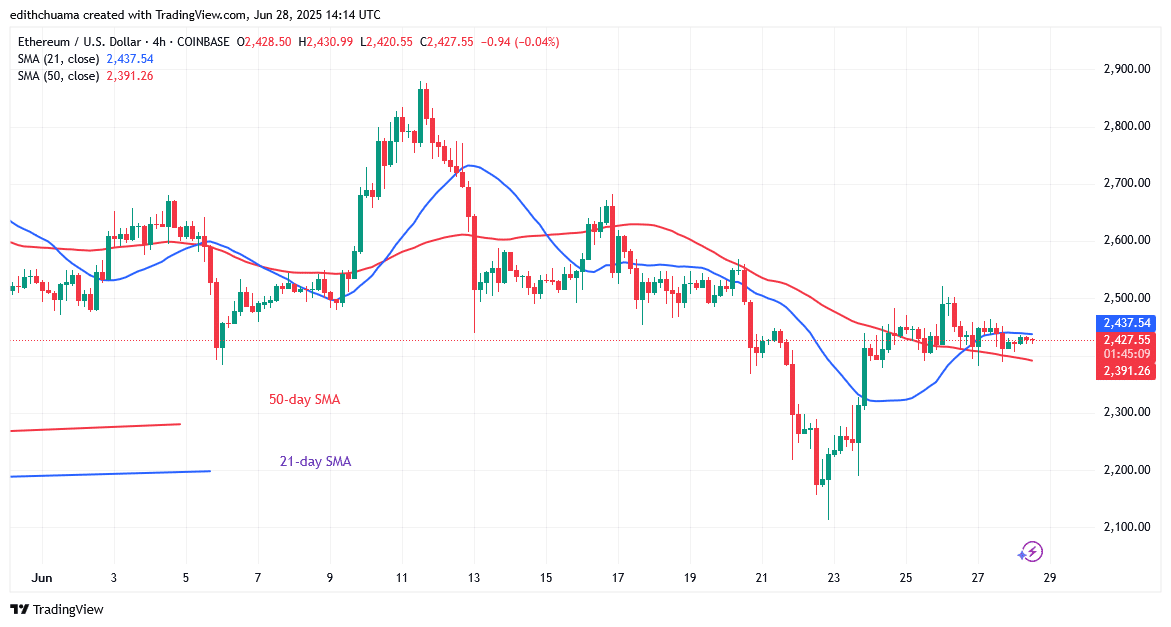The height and width of the screenshot is (627, 1171).
Task: Click the purple 21-day SMA text annotation
Action: 315,462
